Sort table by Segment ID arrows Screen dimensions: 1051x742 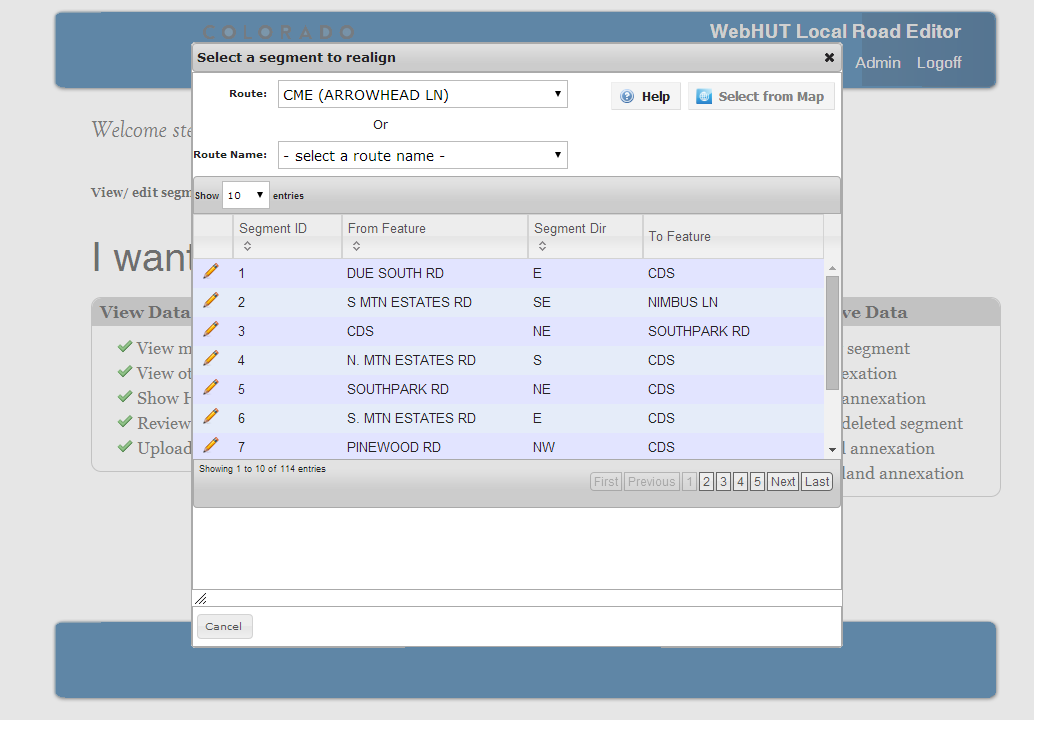pyautogui.click(x=247, y=246)
